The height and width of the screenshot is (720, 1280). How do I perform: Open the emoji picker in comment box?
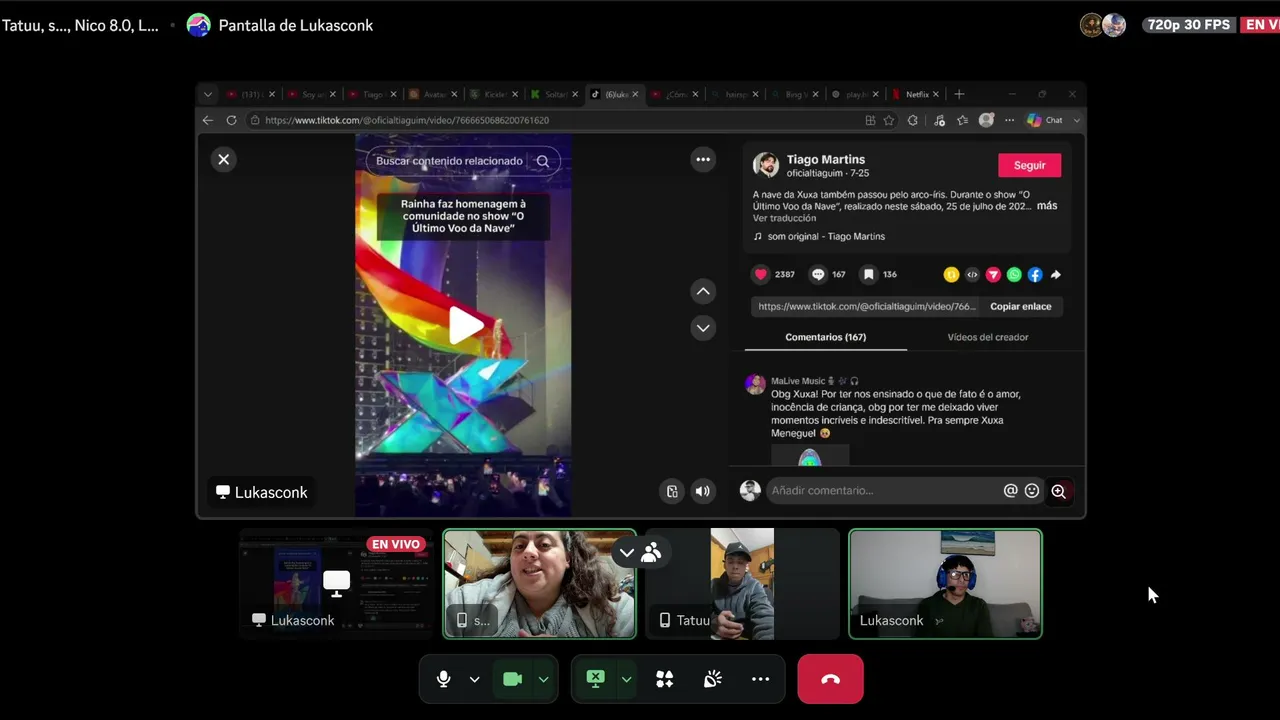tap(1032, 491)
